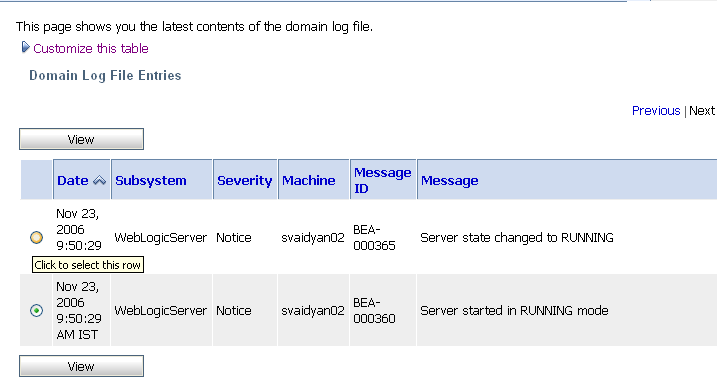Sort by the Message column header
Screen dimensions: 717x377
click(449, 181)
